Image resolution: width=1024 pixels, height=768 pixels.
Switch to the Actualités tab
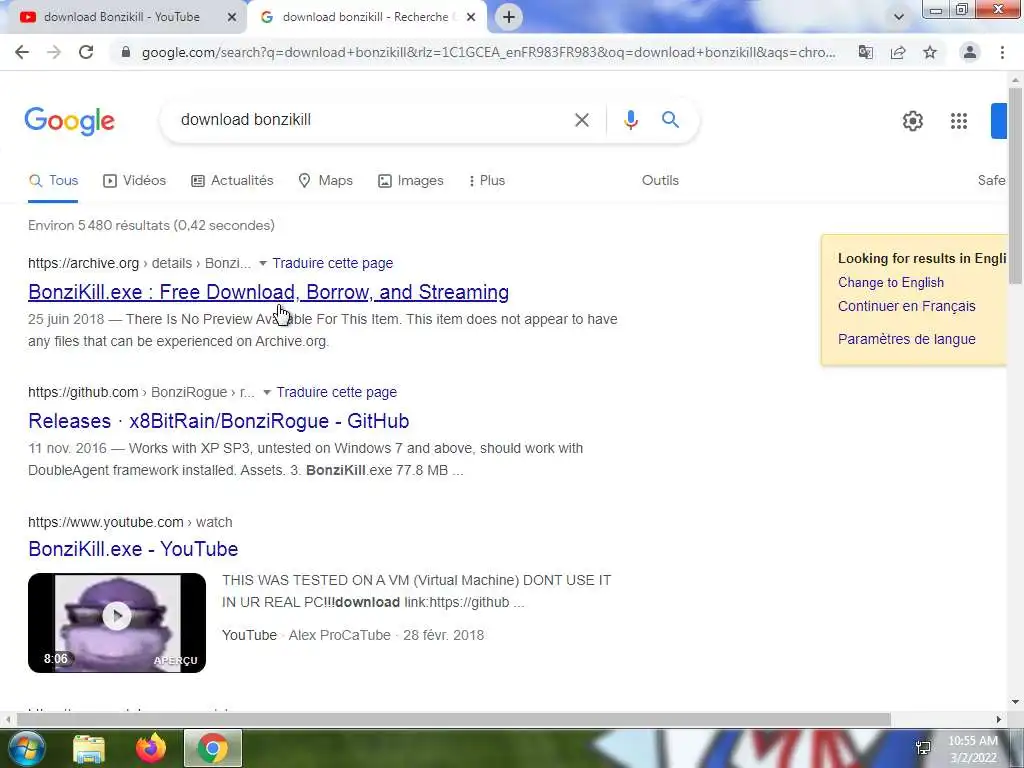coord(232,180)
